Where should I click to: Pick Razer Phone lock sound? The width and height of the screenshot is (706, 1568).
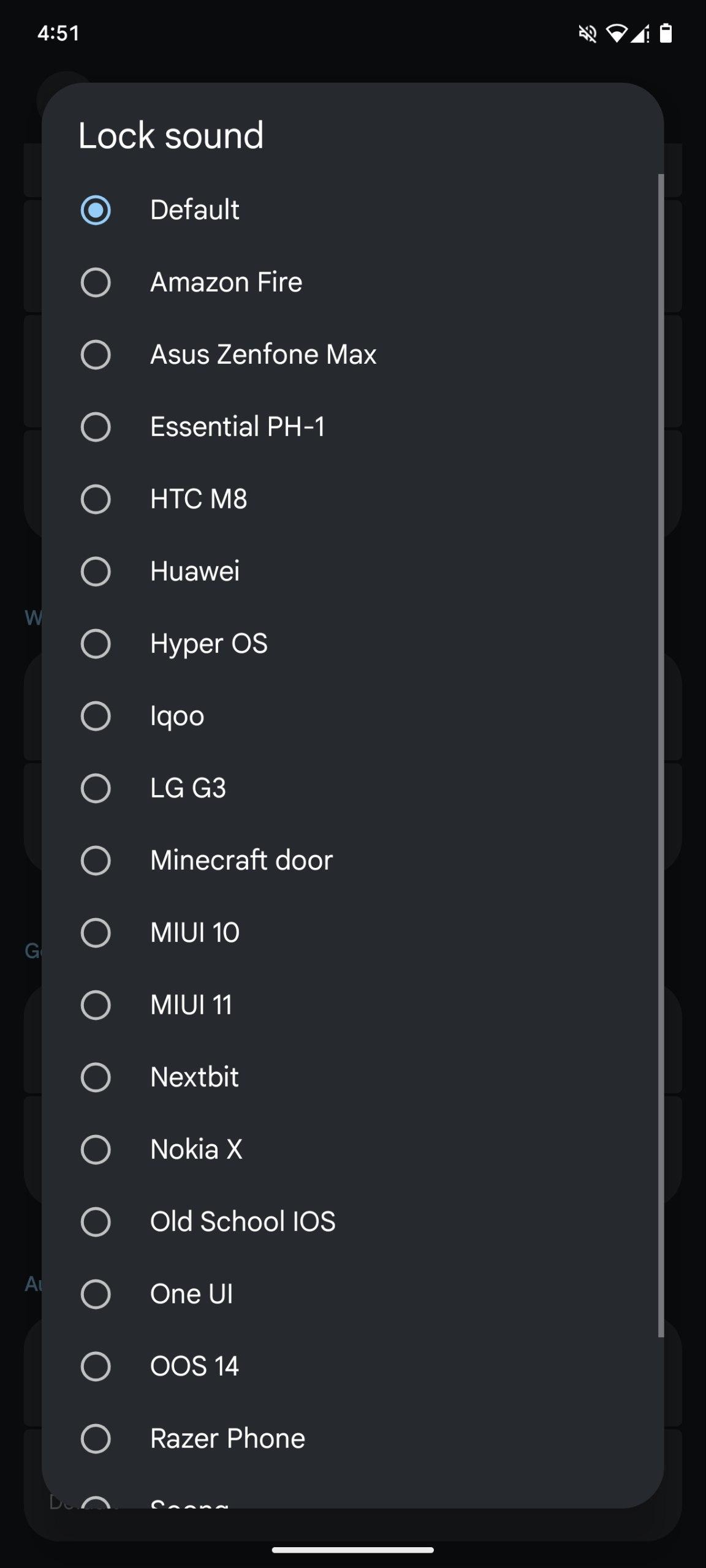[x=96, y=1439]
